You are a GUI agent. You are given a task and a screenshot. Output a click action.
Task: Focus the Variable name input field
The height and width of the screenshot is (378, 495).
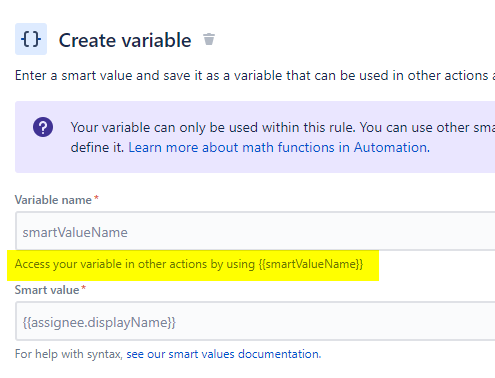pyautogui.click(x=255, y=231)
